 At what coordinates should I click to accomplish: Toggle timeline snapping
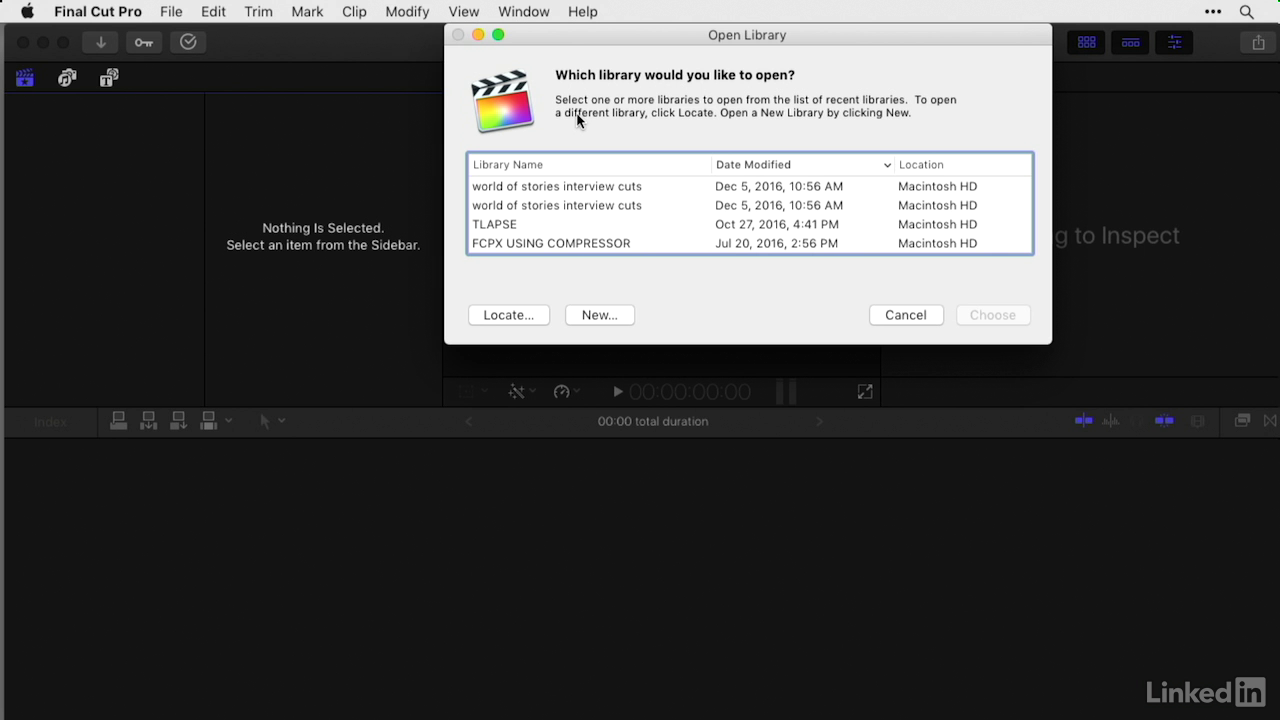click(1164, 421)
